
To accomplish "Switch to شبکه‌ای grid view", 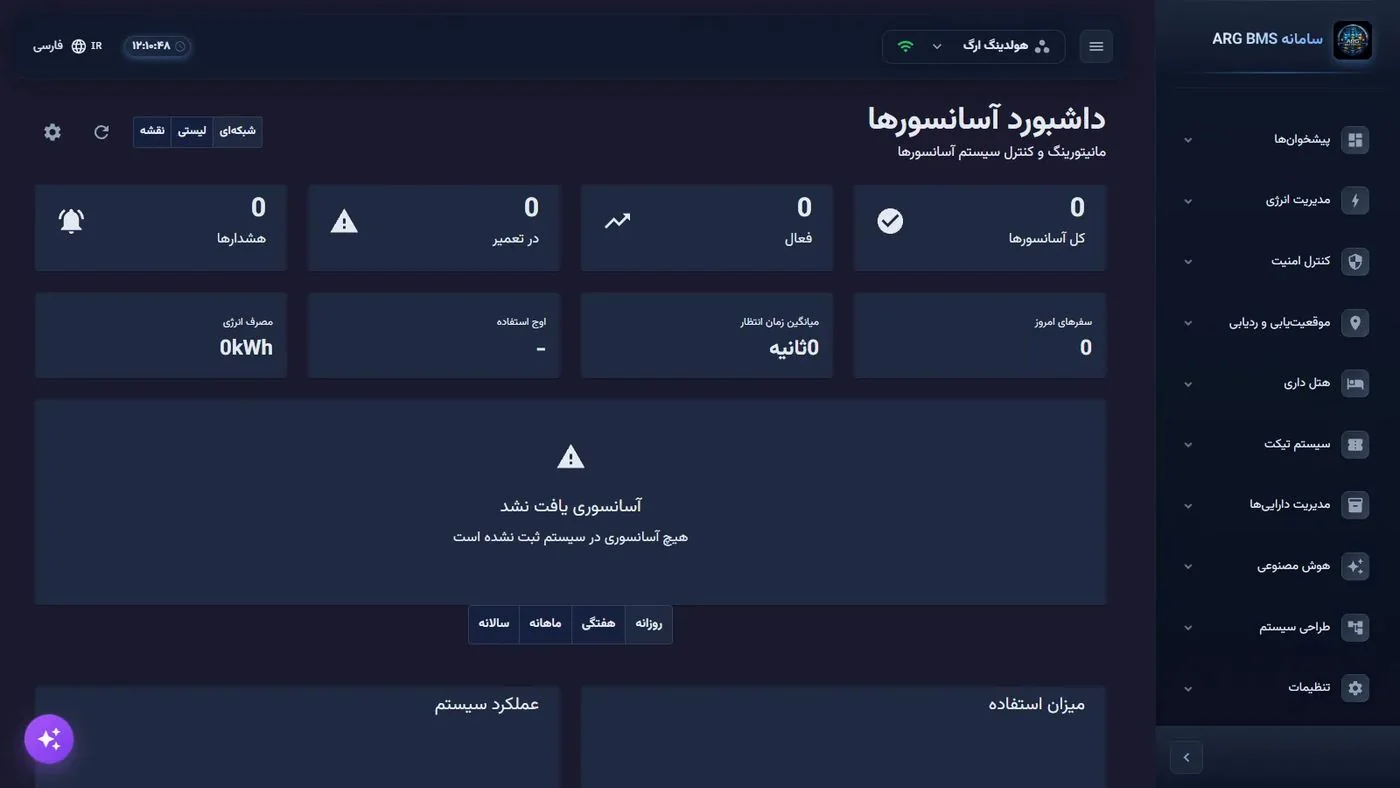I will pyautogui.click(x=237, y=131).
